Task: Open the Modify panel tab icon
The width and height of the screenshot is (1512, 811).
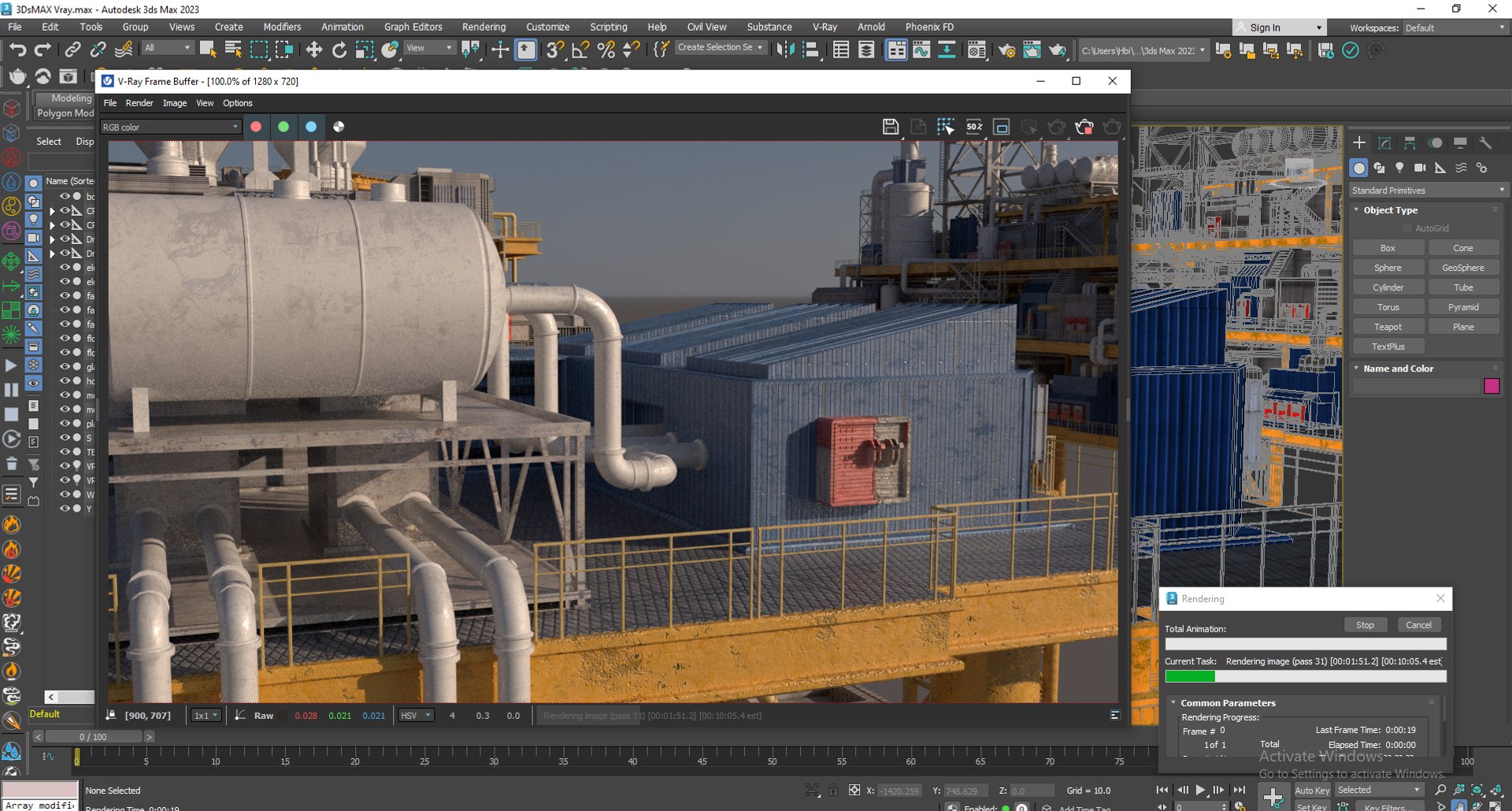Action: pos(1384,143)
